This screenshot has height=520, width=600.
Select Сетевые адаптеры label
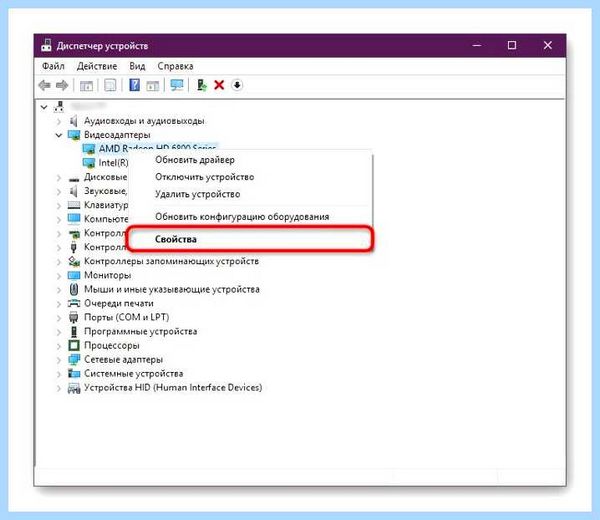[123, 360]
